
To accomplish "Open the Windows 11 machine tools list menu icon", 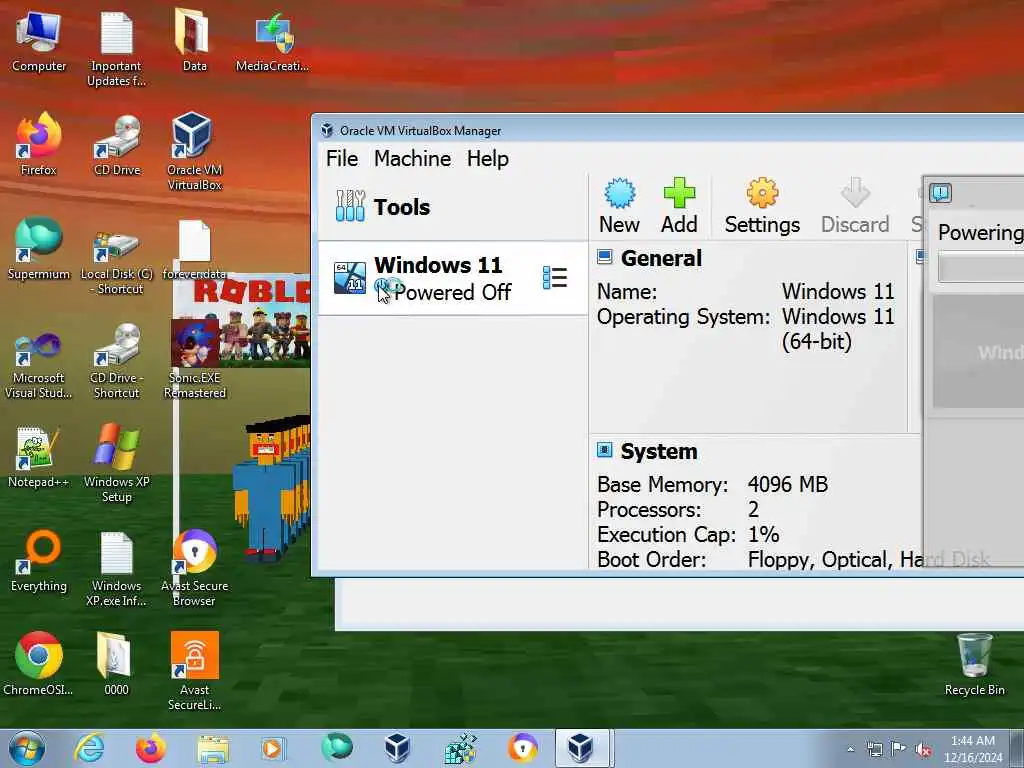I will 555,278.
